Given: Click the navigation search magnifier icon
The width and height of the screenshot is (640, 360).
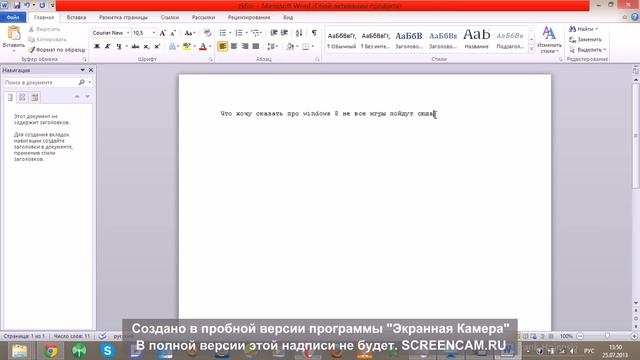Looking at the screenshot, I should tap(82, 82).
